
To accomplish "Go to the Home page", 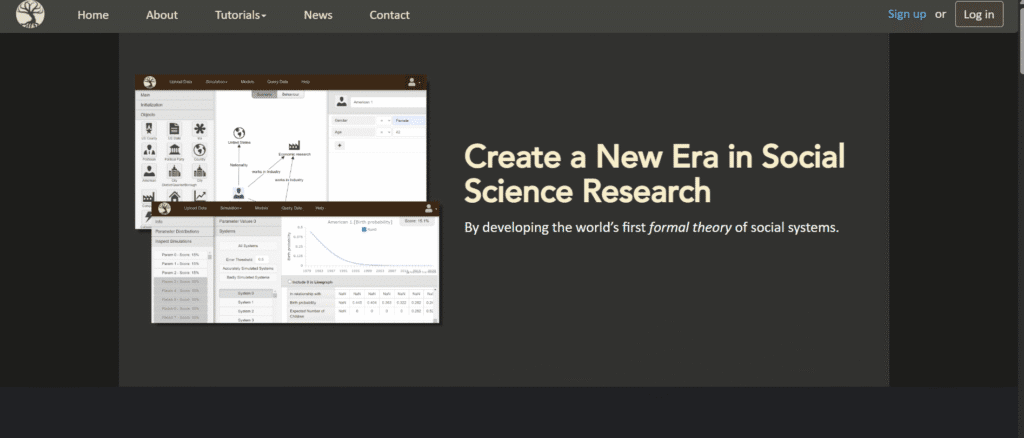I will [x=93, y=15].
